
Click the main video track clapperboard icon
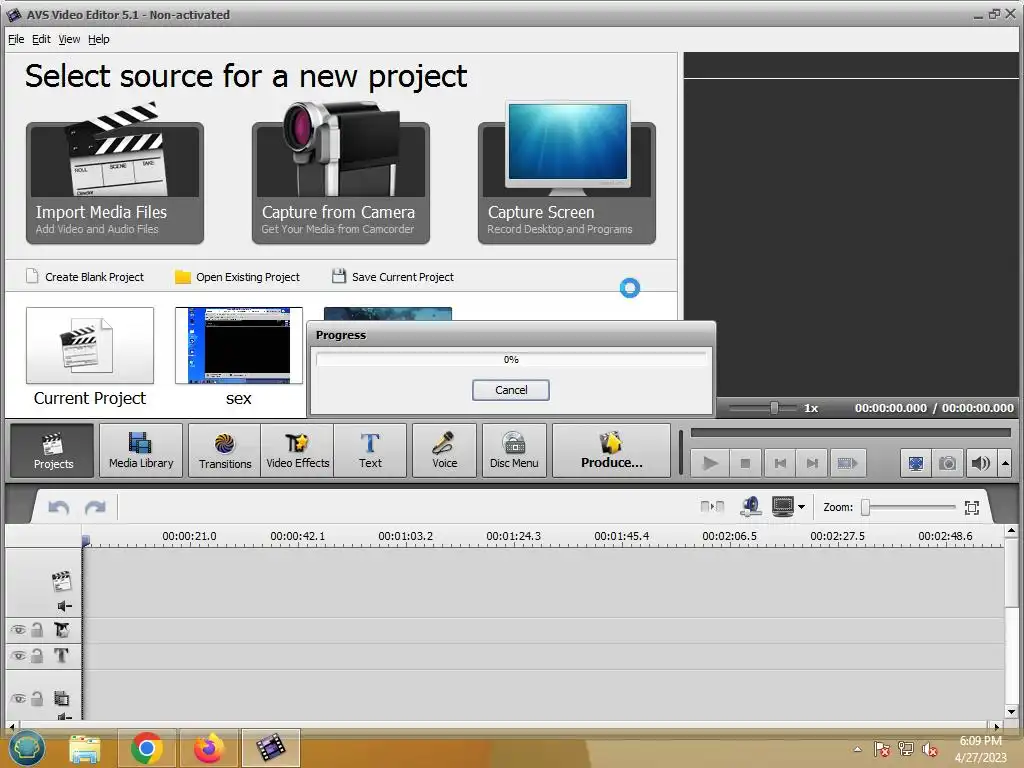click(x=61, y=580)
